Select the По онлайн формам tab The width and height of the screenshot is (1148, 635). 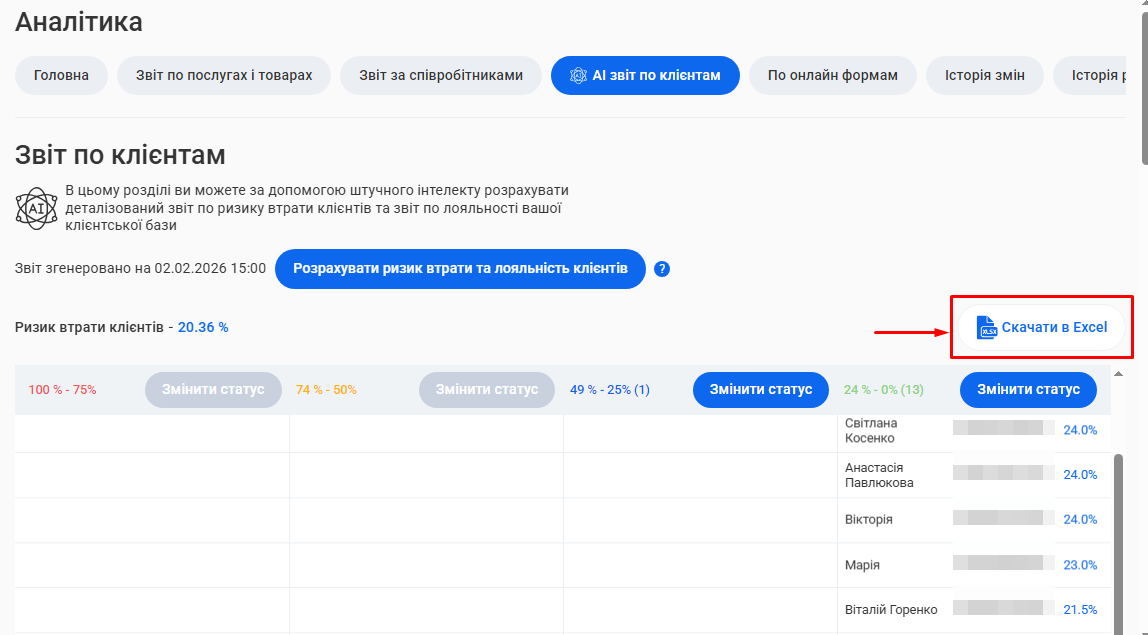point(832,75)
